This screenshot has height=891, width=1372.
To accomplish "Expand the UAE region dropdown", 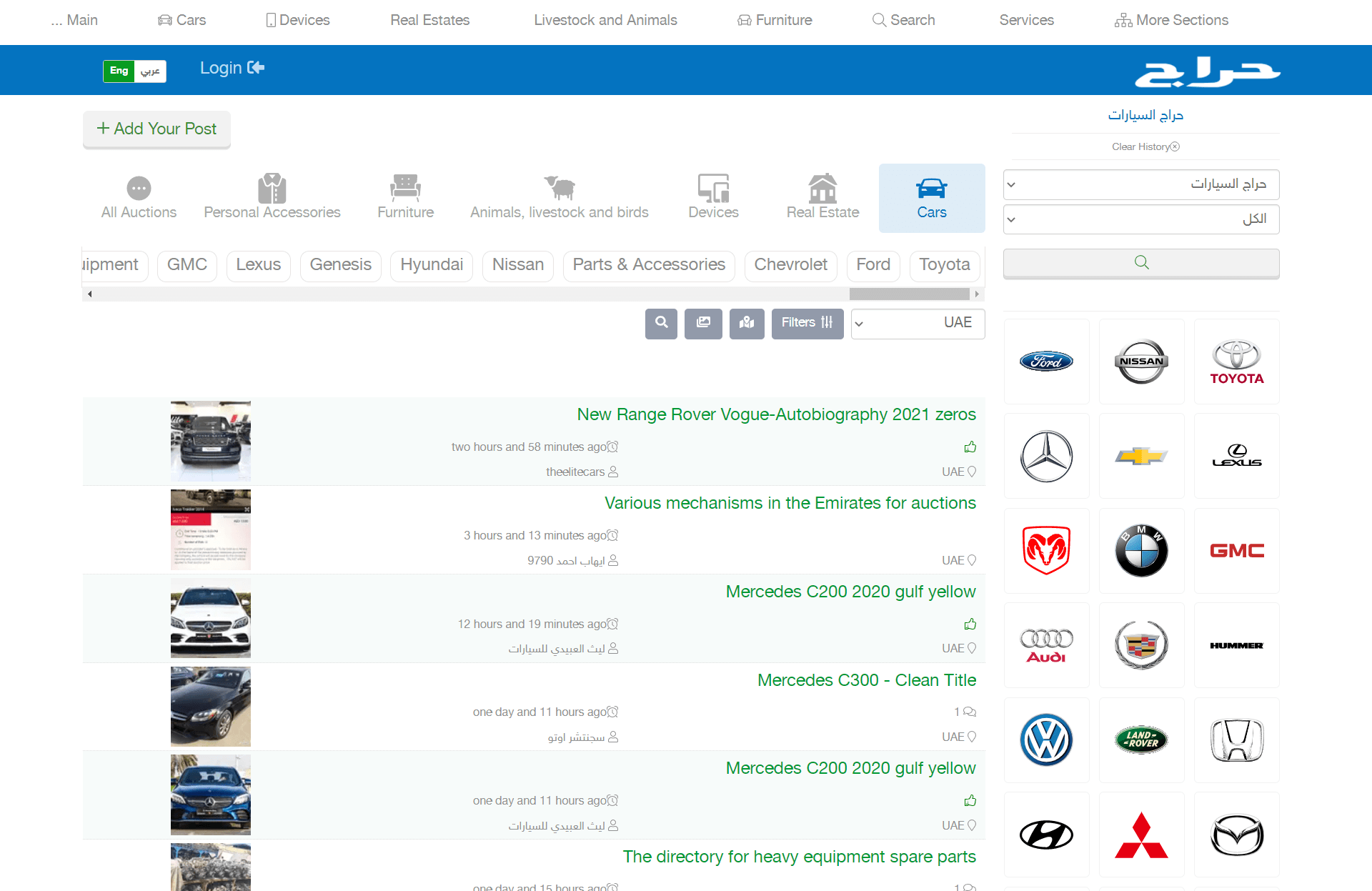I will (x=918, y=323).
